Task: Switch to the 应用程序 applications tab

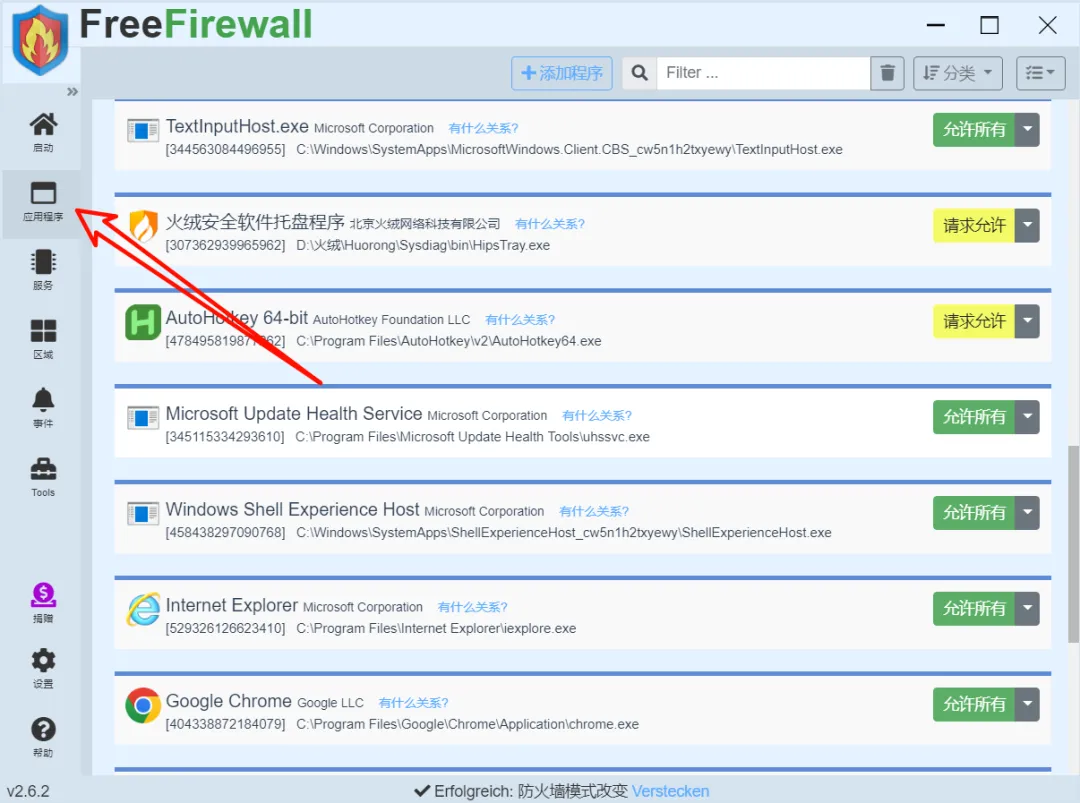Action: pyautogui.click(x=43, y=201)
